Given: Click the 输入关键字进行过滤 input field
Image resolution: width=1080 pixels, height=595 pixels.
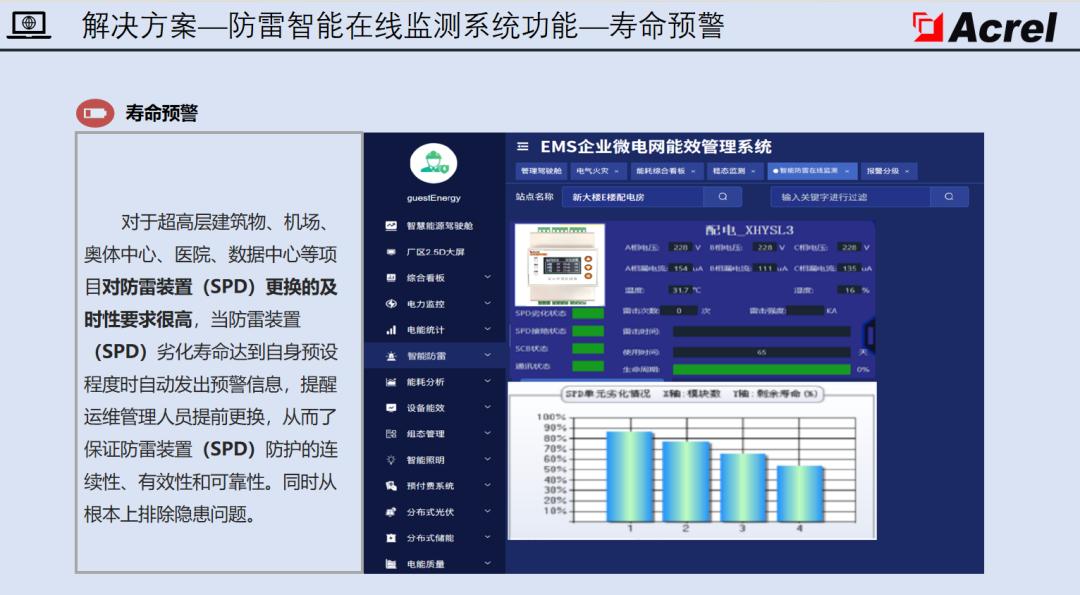Looking at the screenshot, I should [851, 196].
